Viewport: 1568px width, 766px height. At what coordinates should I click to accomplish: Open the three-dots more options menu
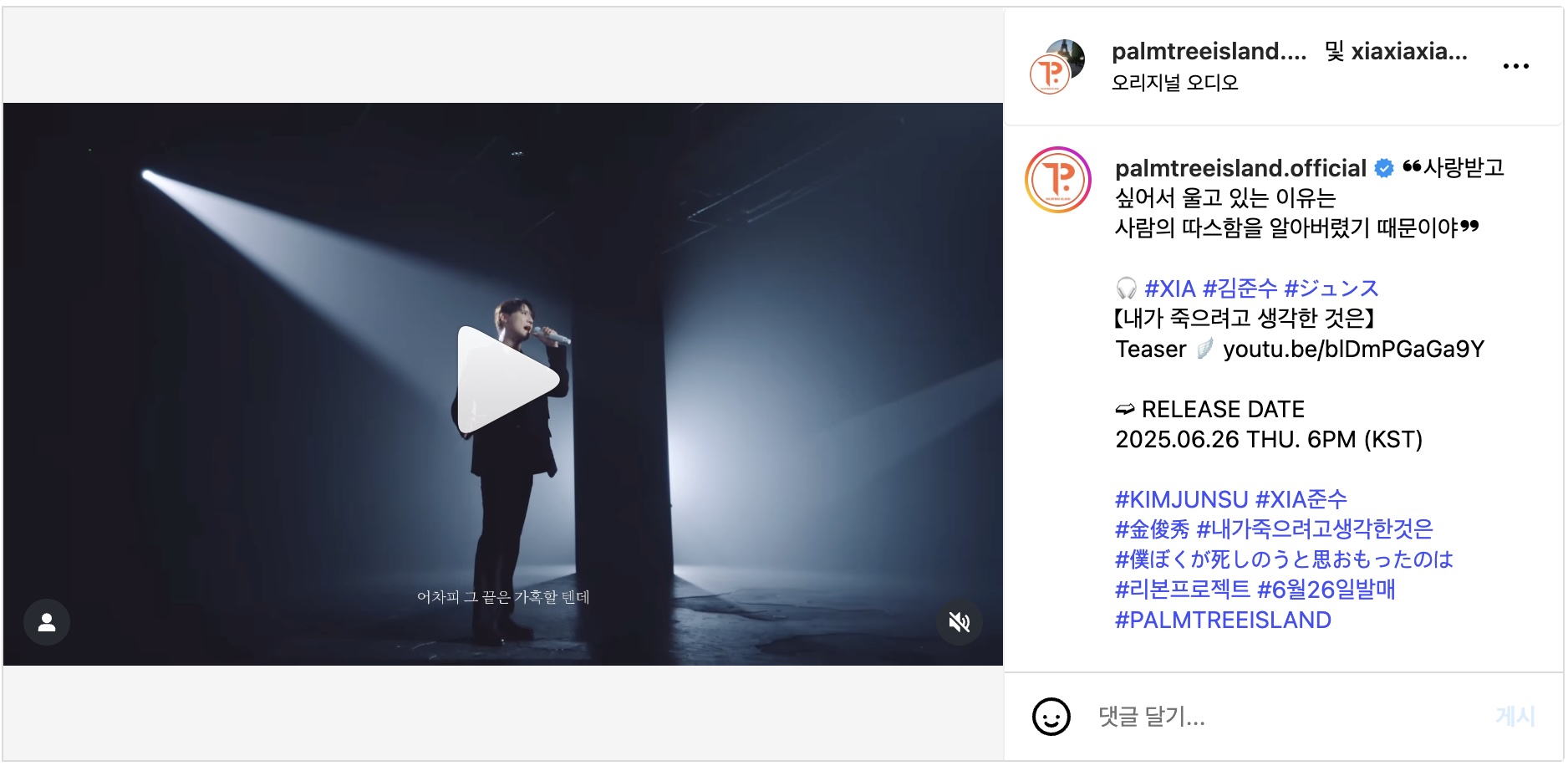click(1515, 66)
